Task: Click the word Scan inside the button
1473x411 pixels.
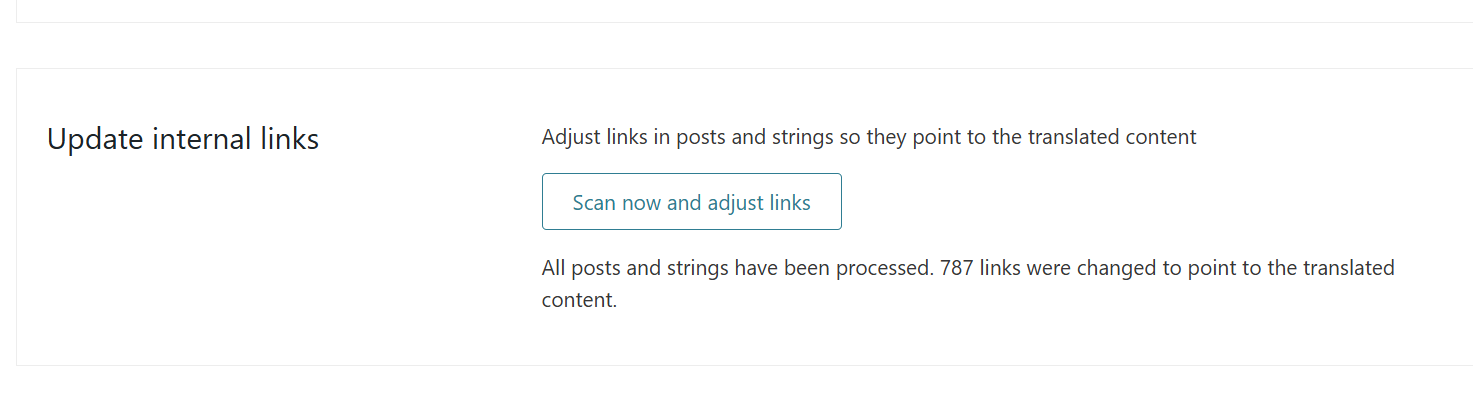Action: tap(594, 203)
